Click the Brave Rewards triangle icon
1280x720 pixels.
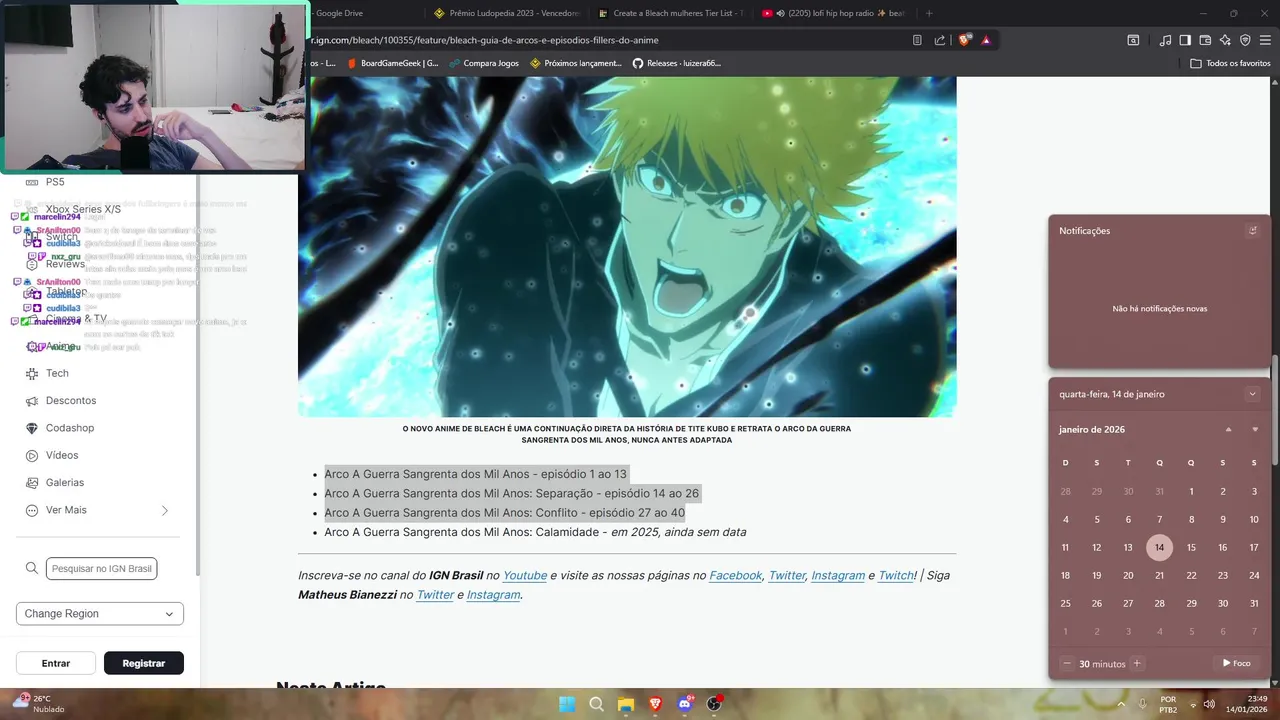tap(986, 40)
